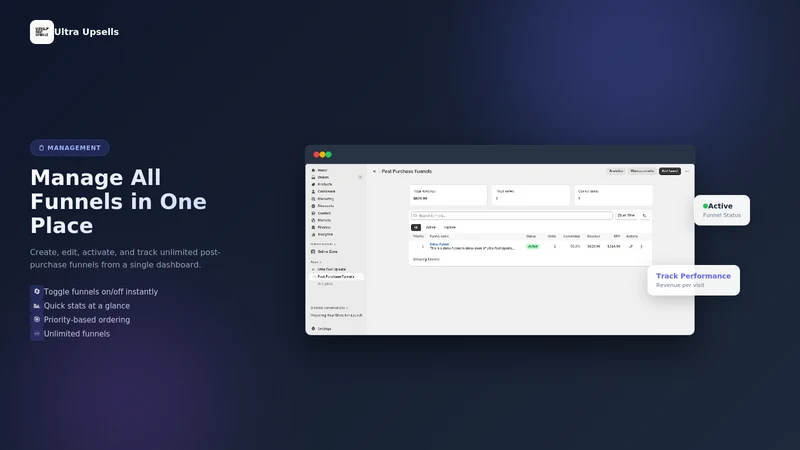Select the Analytics sub-item under the app
This screenshot has width=800, height=450.
[325, 284]
